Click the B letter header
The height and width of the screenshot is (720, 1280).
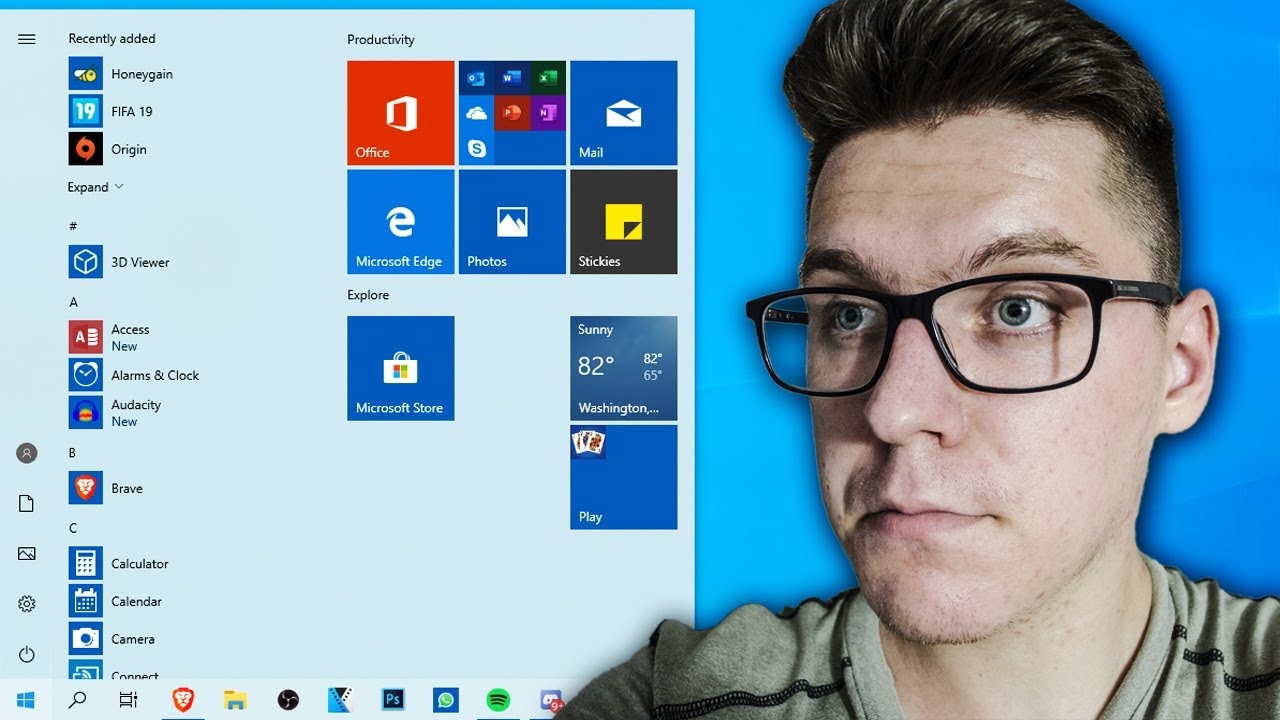coord(72,453)
